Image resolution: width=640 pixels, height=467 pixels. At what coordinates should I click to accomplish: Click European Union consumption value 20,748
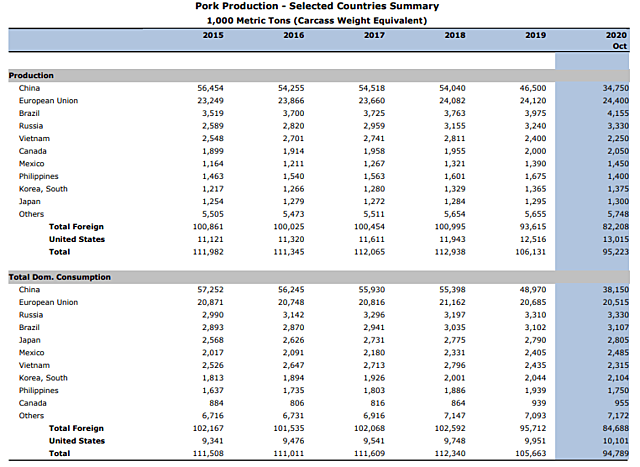coord(291,302)
